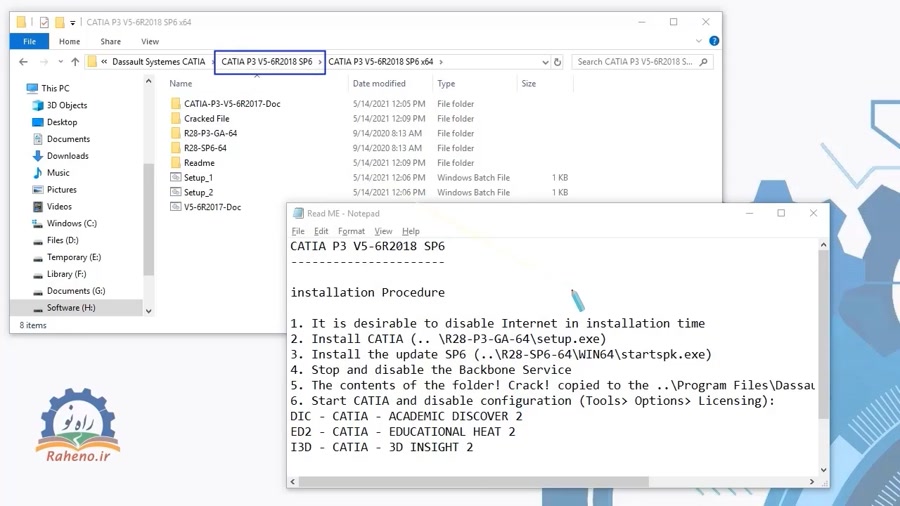Expand the Customize Quick Access Toolbar arrow
Image resolution: width=900 pixels, height=506 pixels.
tap(73, 22)
